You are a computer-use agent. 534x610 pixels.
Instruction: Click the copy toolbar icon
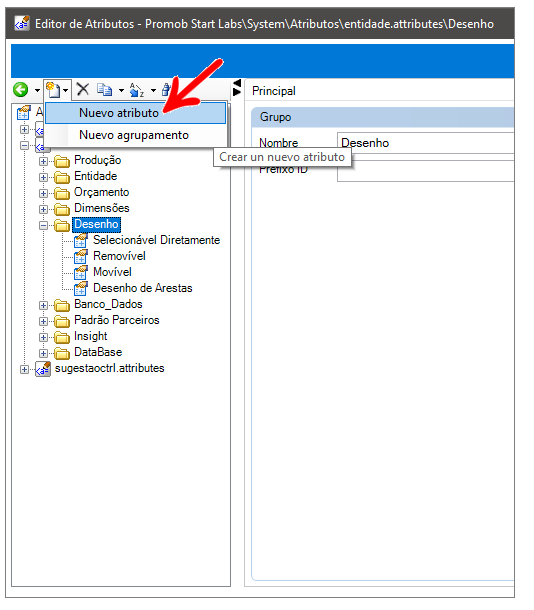(x=105, y=90)
